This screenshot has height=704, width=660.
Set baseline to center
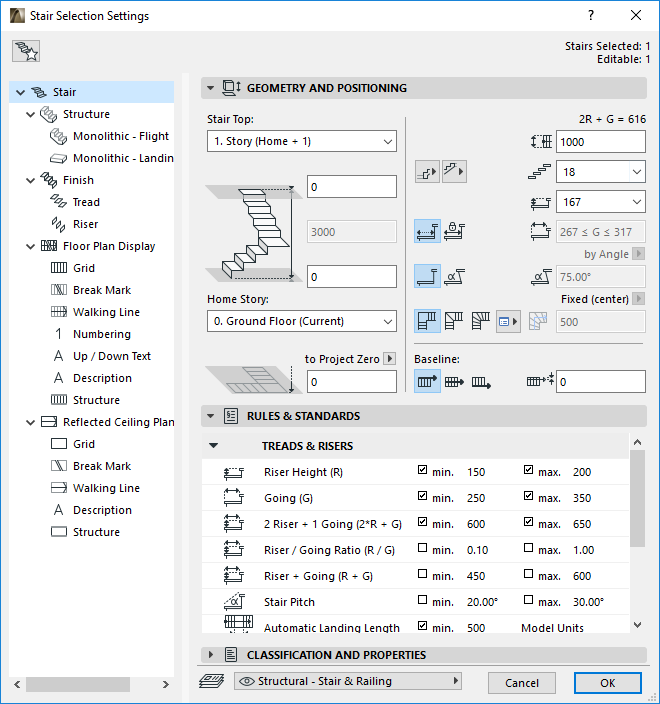(454, 381)
